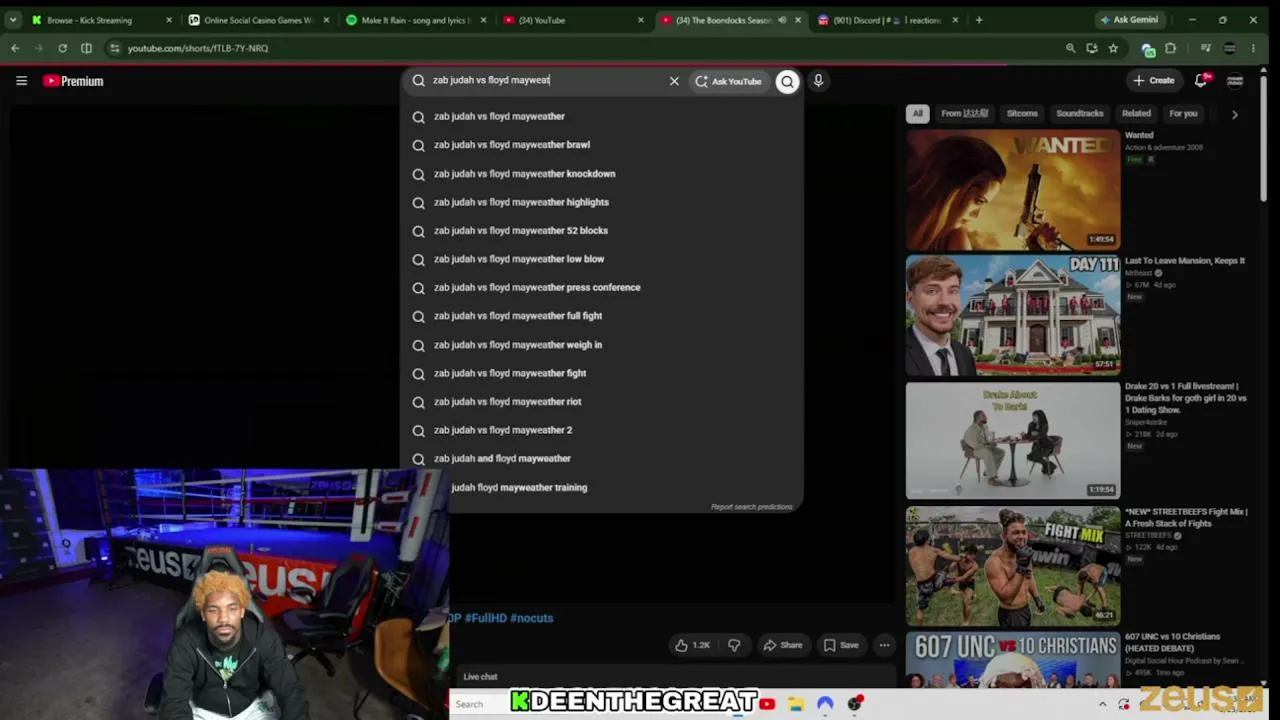Viewport: 1280px width, 720px height.
Task: Start voice search with microphone icon
Action: pyautogui.click(x=818, y=81)
